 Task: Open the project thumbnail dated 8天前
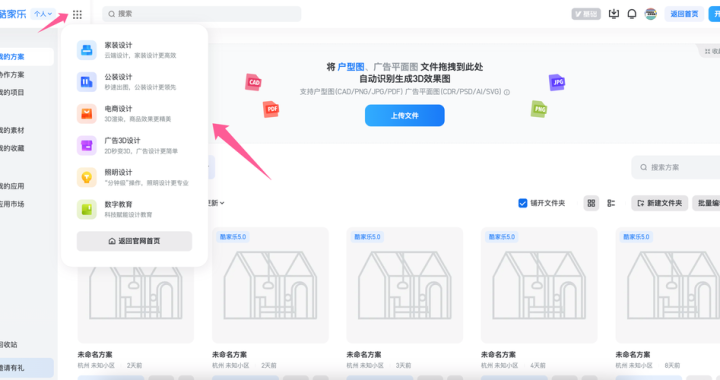[x=668, y=285]
